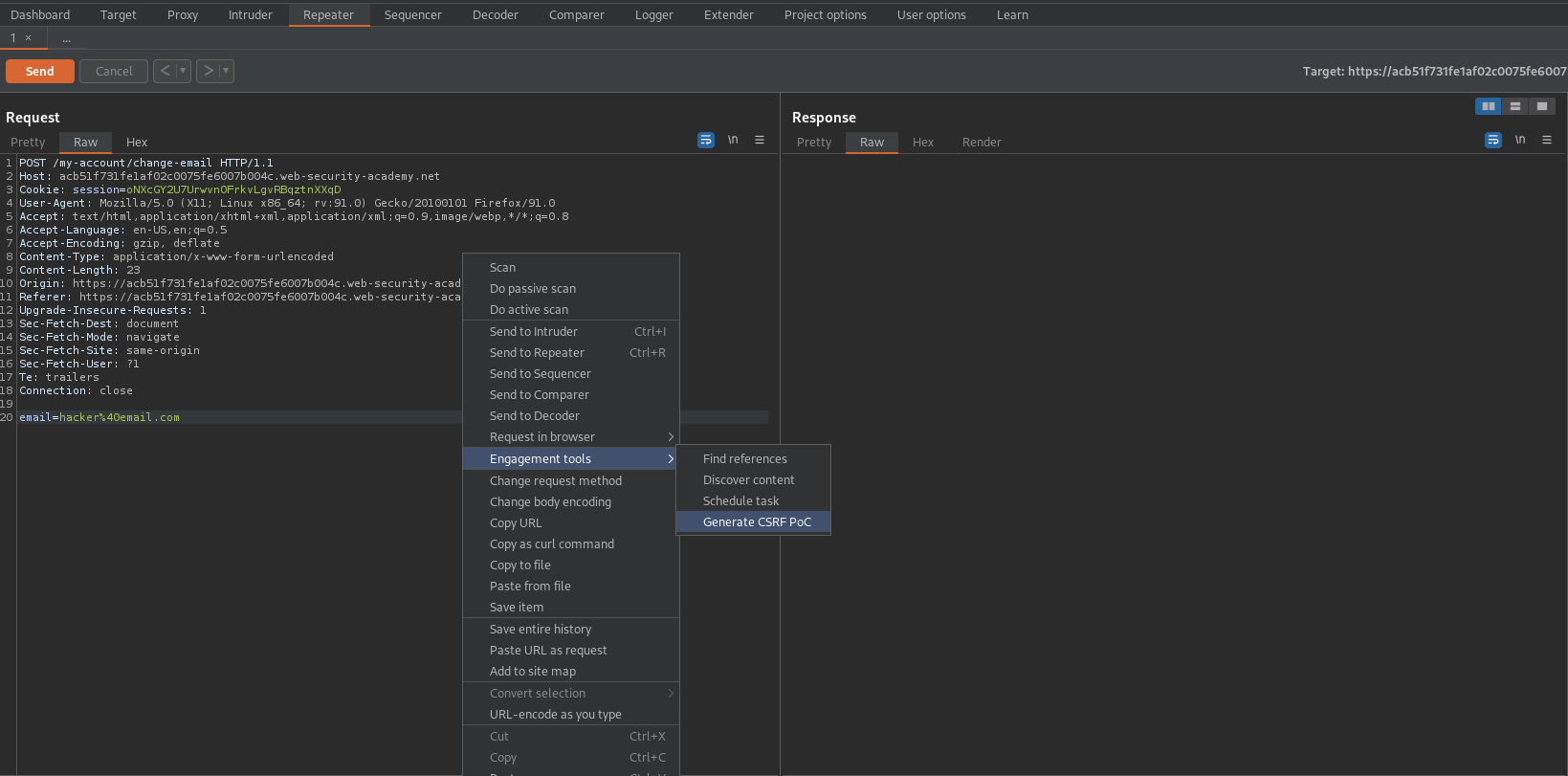Open the Learn tab
1568x776 pixels.
tap(1013, 14)
